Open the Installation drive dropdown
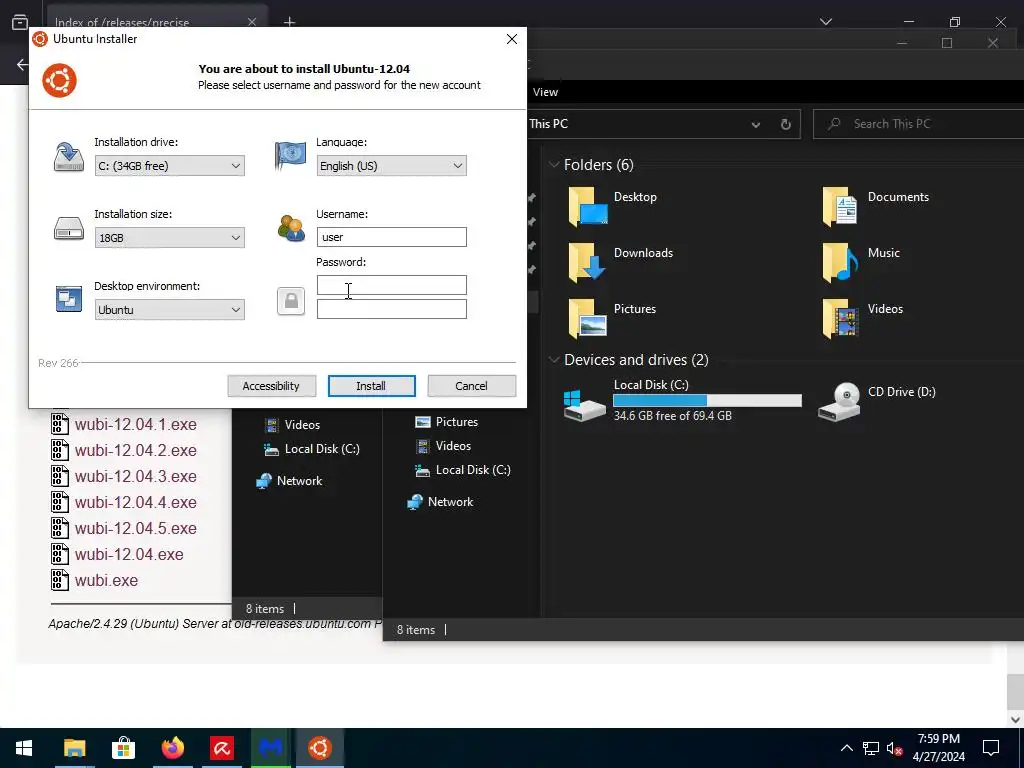Screen dimensions: 1024x768 coord(169,165)
